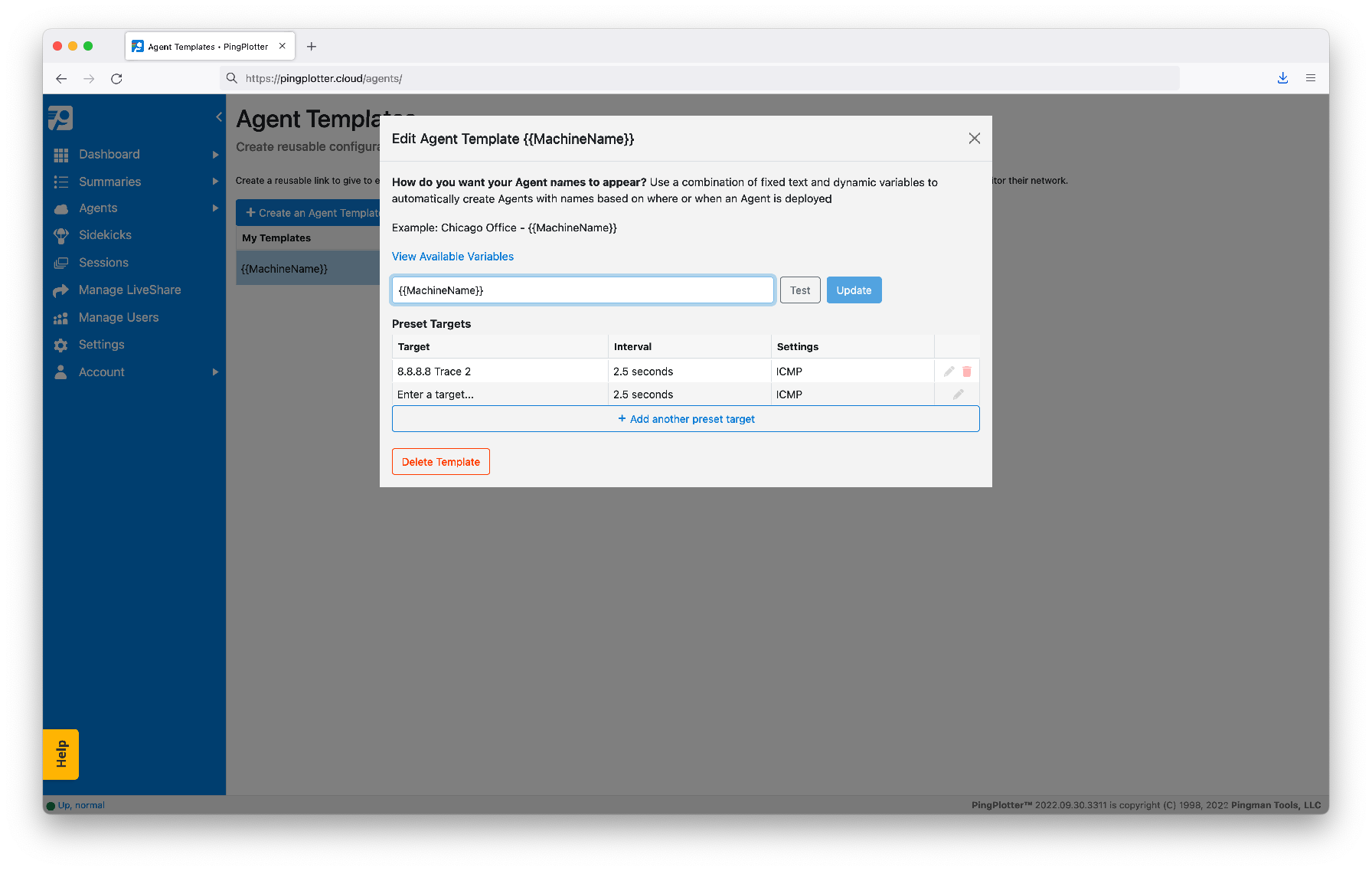
Task: Click the Settings gear icon in sidebar
Action: coord(61,345)
